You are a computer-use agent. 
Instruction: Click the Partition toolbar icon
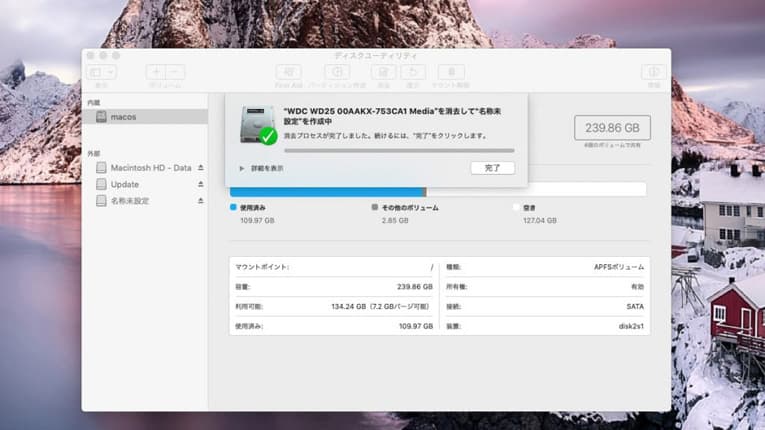click(x=336, y=72)
